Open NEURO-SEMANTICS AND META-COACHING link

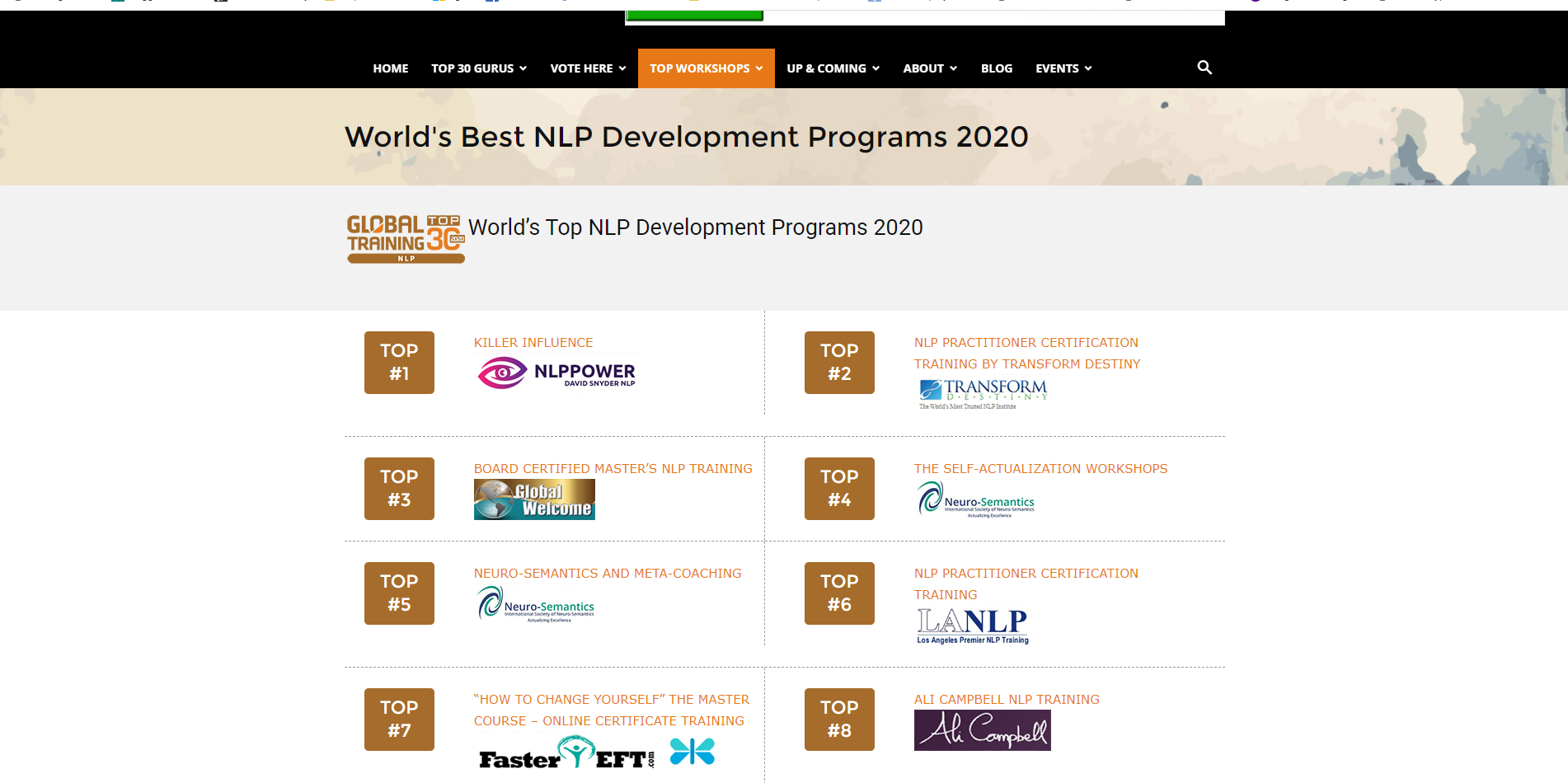click(x=608, y=574)
